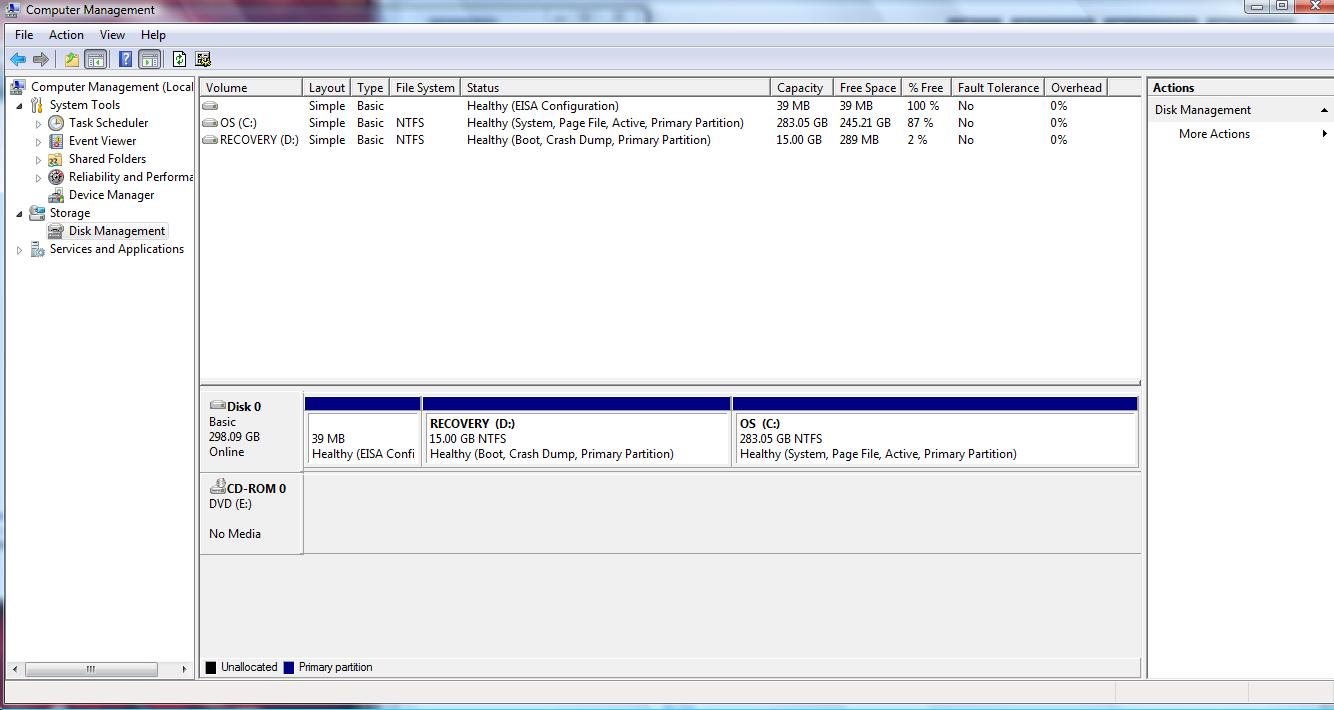The width and height of the screenshot is (1334, 710).
Task: Click the tree scrollbar left arrow
Action: (14, 669)
